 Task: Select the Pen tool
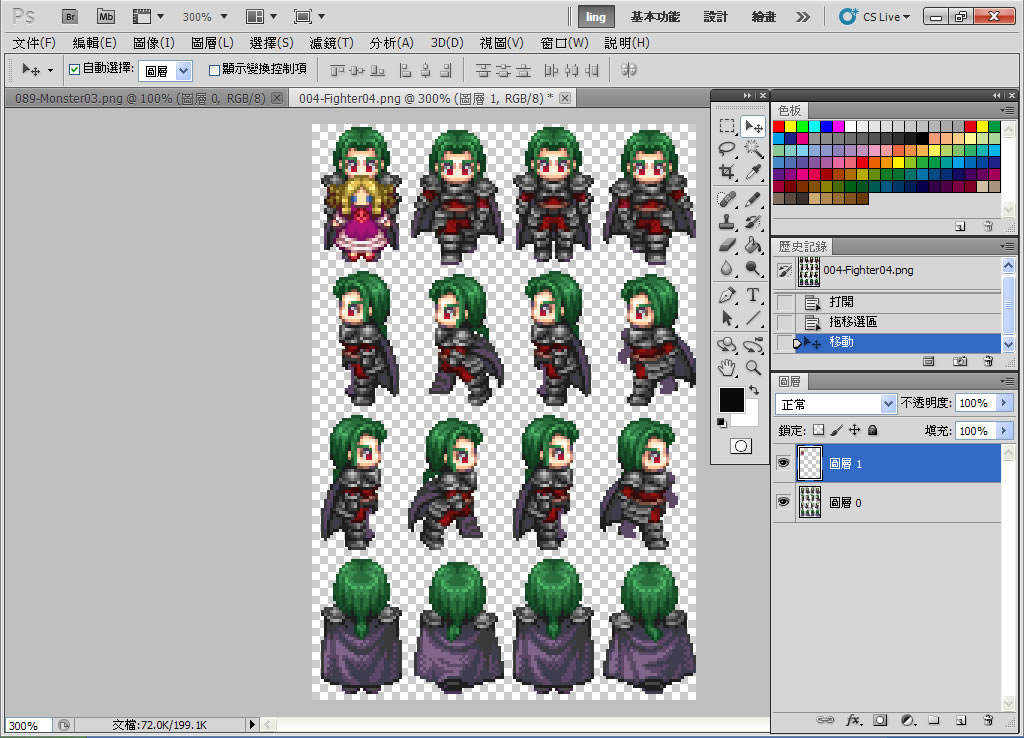(x=727, y=295)
